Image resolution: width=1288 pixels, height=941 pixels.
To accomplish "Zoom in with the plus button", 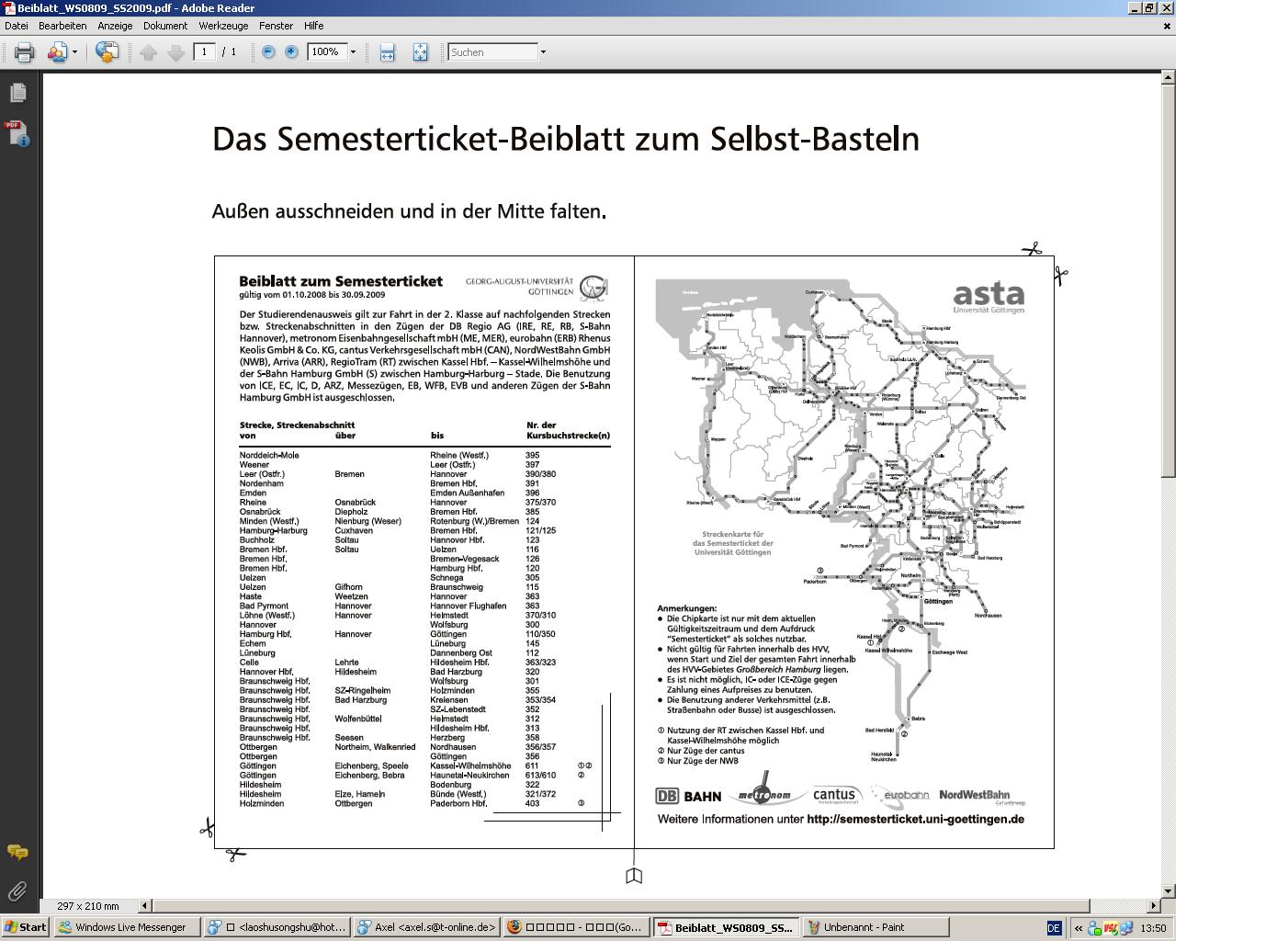I will 291,52.
